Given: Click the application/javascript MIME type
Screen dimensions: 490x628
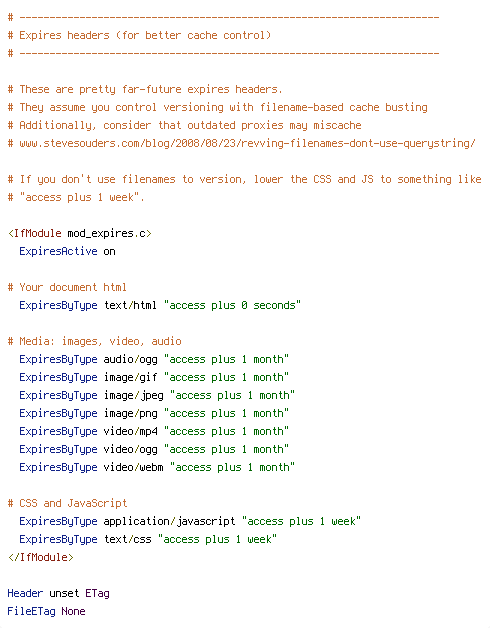Looking at the screenshot, I should pos(169,521).
